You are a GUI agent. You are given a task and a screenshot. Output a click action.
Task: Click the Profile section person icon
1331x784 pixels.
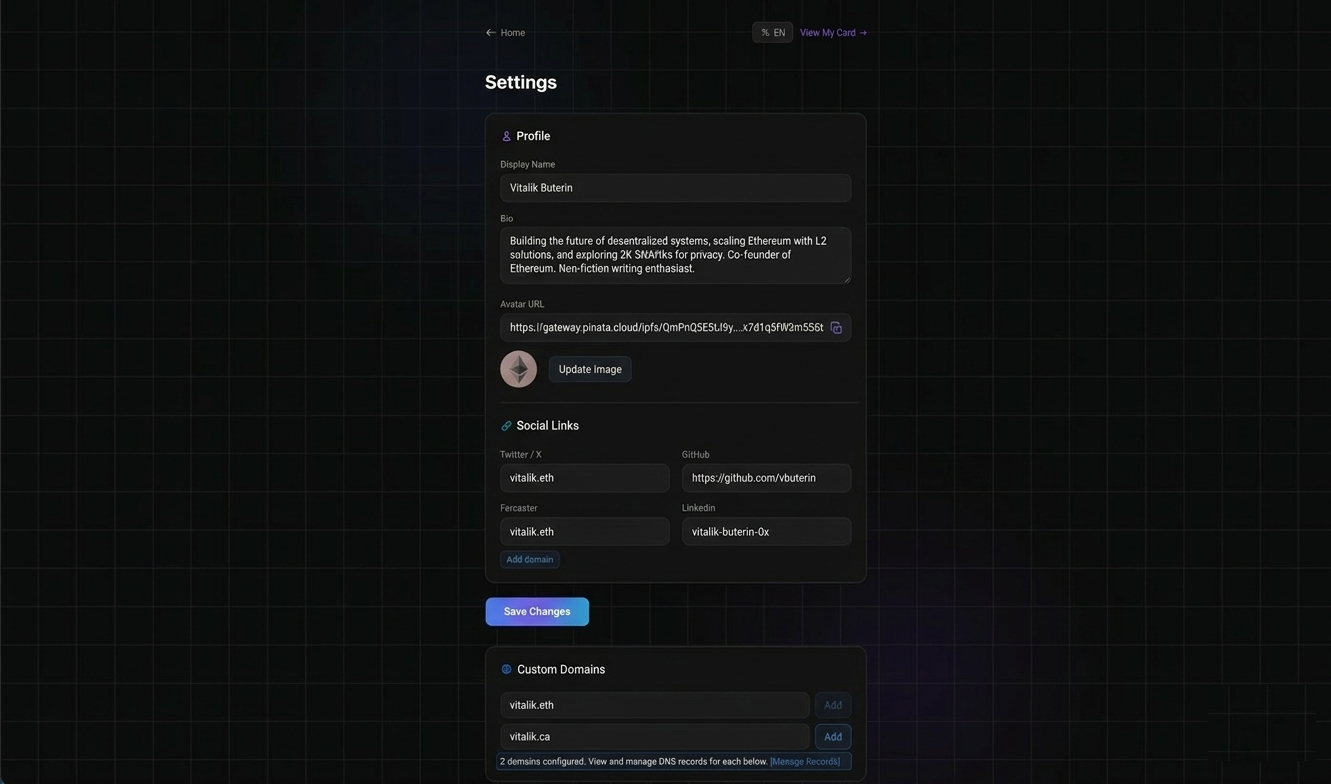tap(507, 136)
